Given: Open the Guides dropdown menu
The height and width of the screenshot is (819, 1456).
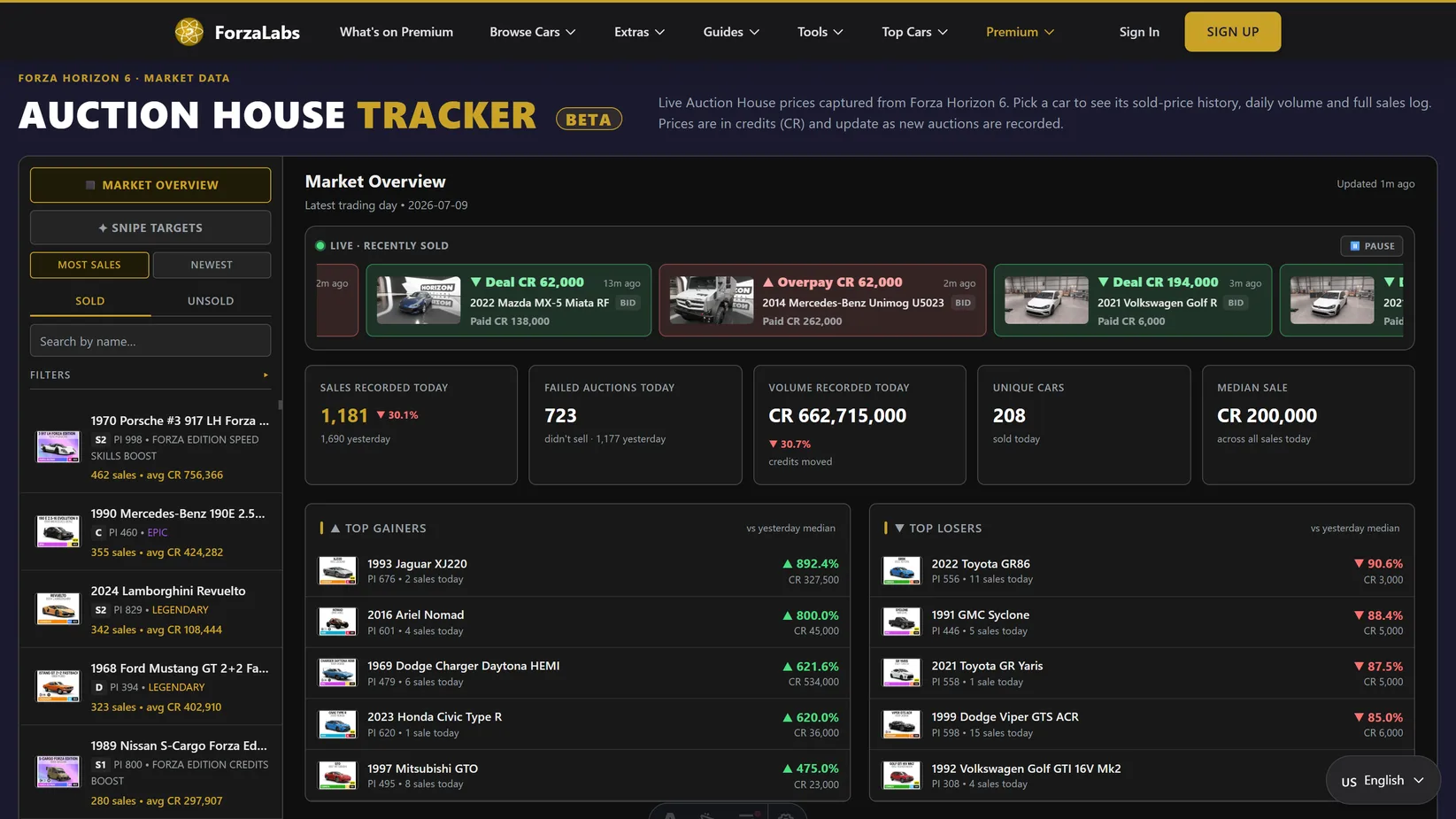Looking at the screenshot, I should click(x=731, y=32).
